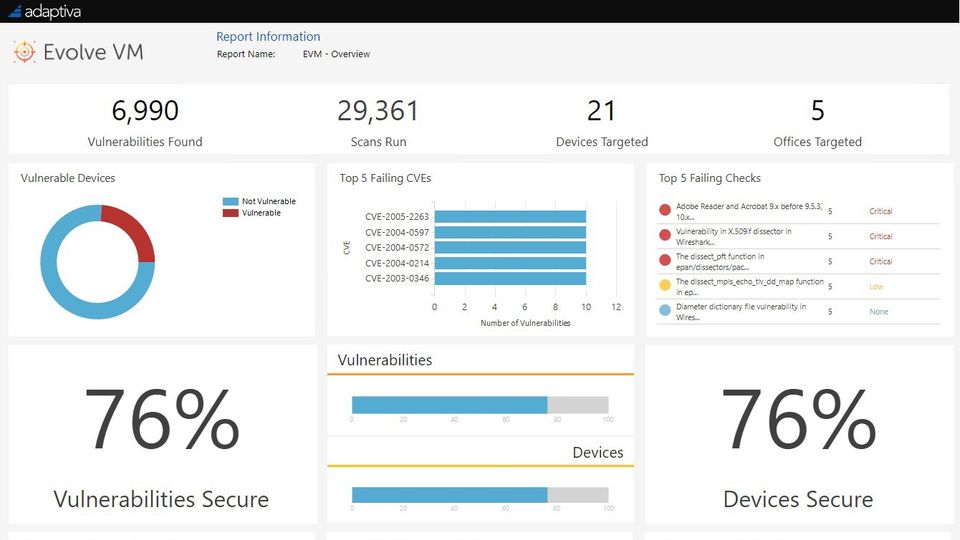Screen dimensions: 960x540
Task: Open dissect_mpls_echo_tlv_dd_map function check
Action: pos(749,287)
